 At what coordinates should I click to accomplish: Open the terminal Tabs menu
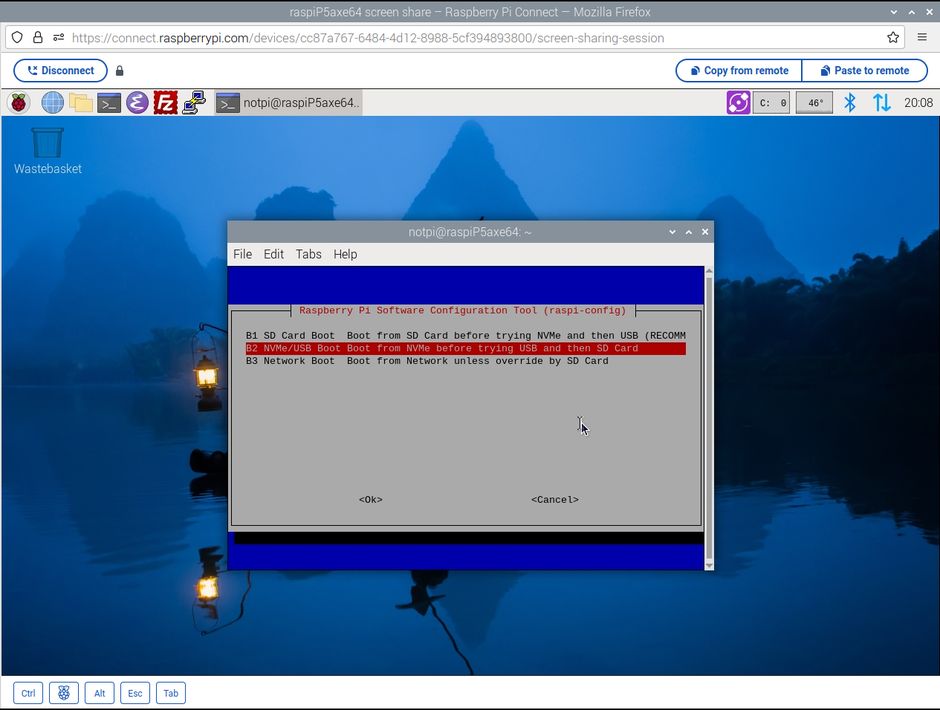[x=308, y=254]
